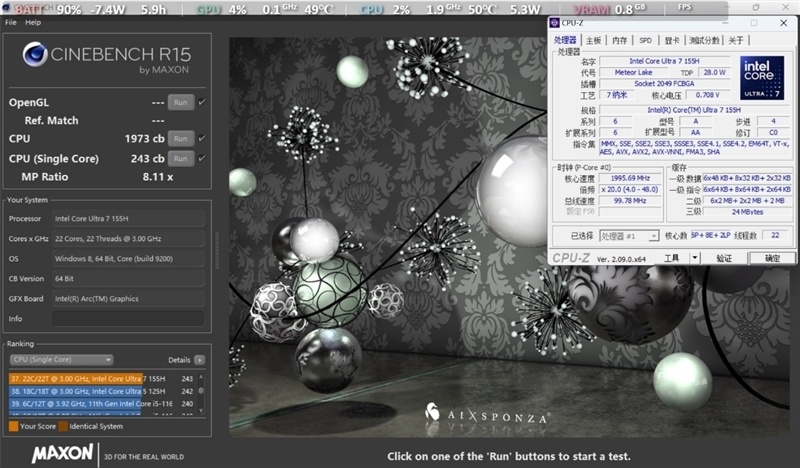Click the Intel Core Ultra 7 logo

tap(761, 77)
